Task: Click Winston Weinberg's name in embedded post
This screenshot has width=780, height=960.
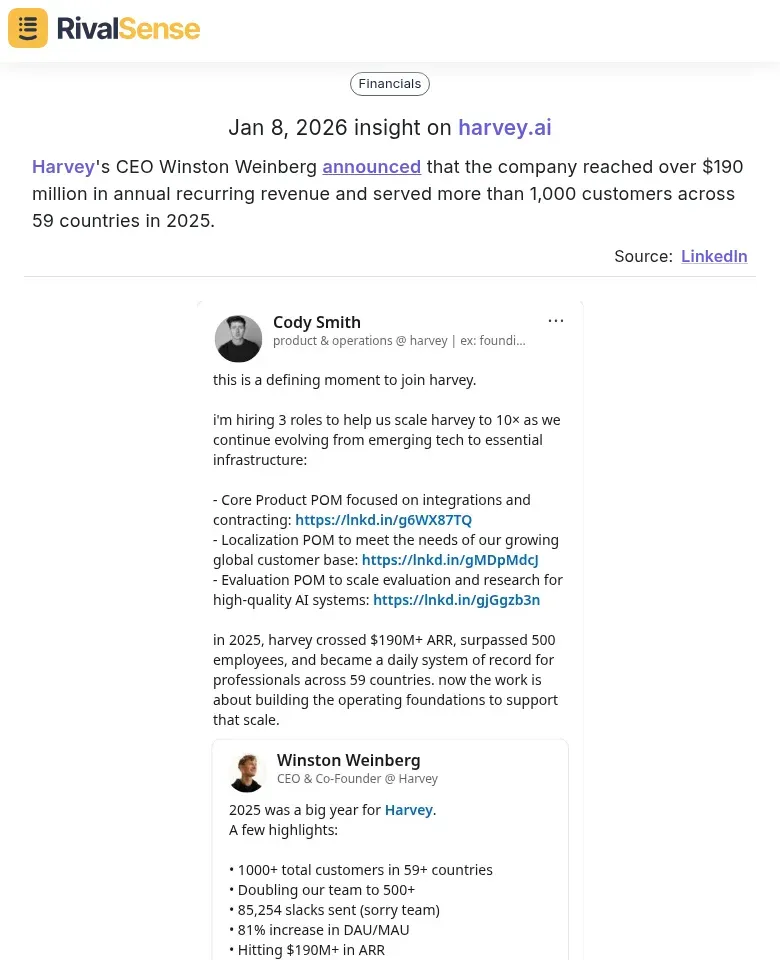Action: click(x=348, y=760)
